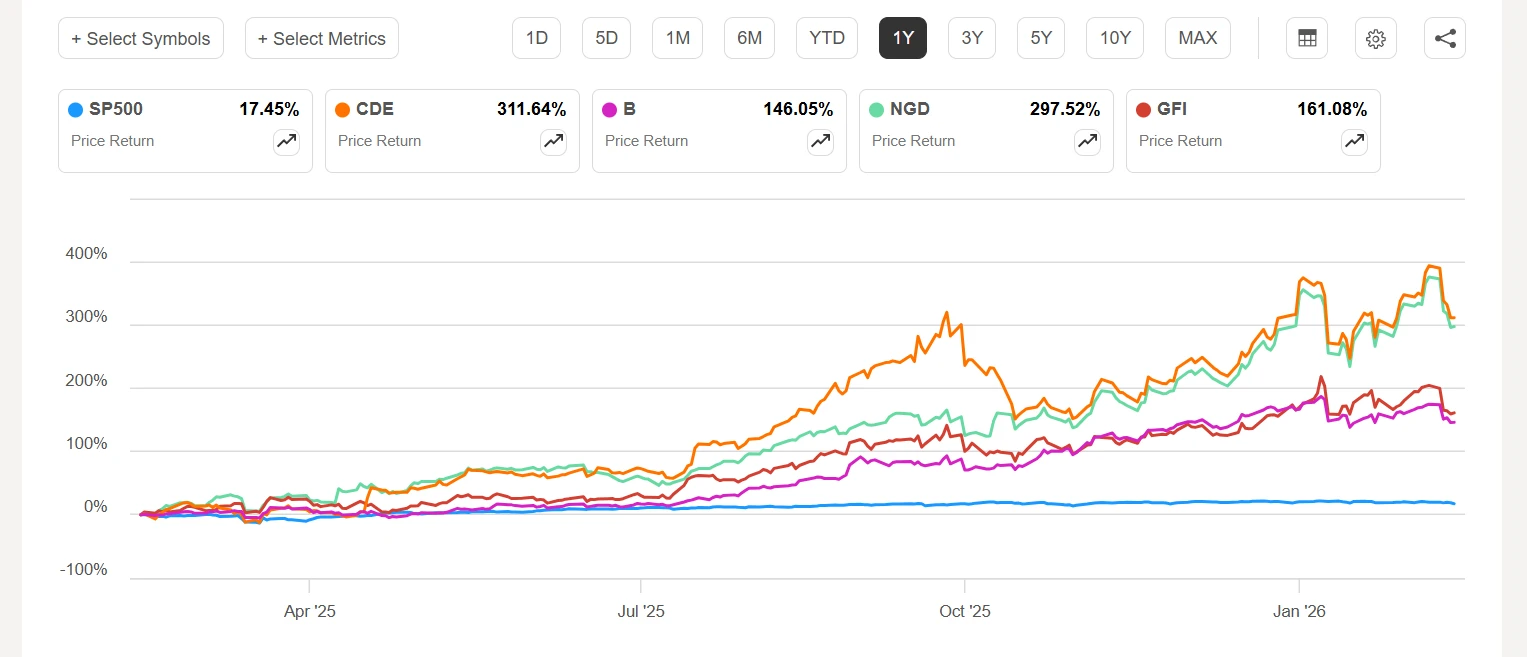Click the NGD symbol label
Screen dimensions: 1527x657
click(x=909, y=110)
